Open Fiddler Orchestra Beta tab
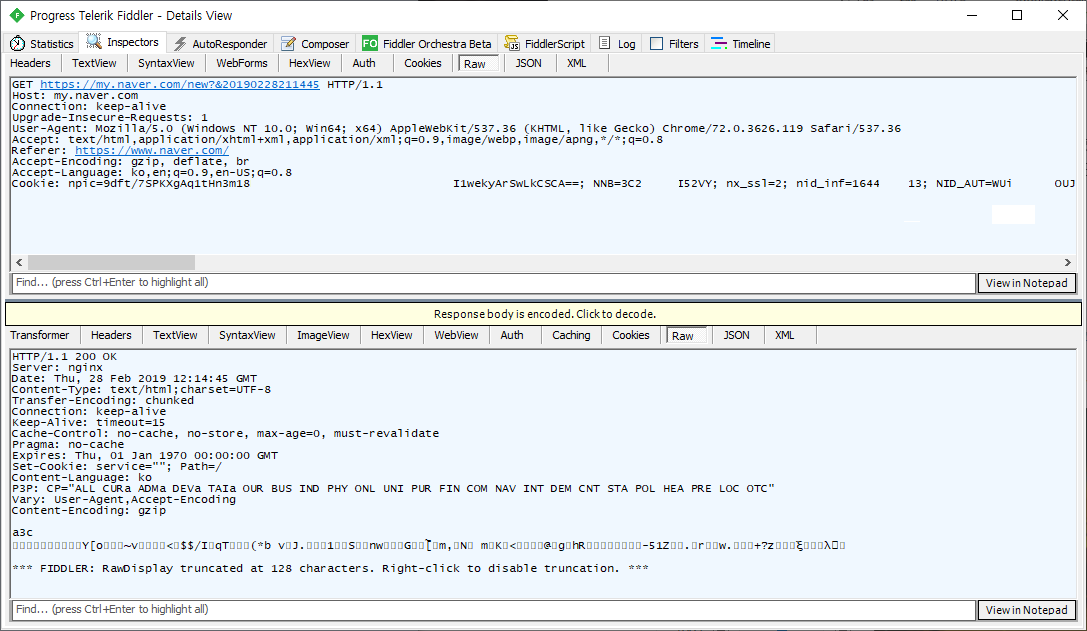Screen dimensions: 1087x631 coord(428,44)
